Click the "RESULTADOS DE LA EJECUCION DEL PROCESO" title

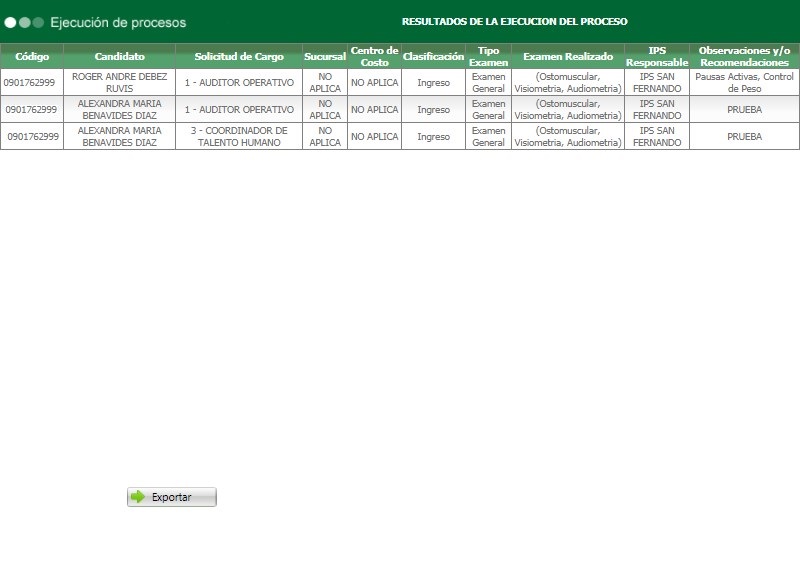point(515,18)
